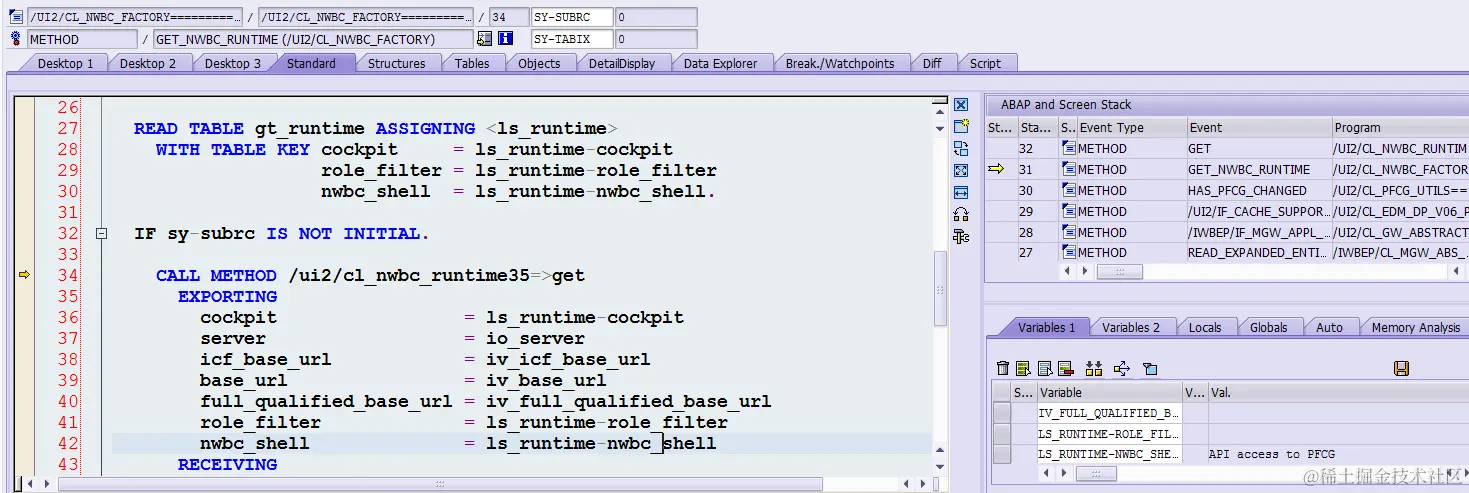Click the blue information icon in header
1469x493 pixels.
click(506, 39)
